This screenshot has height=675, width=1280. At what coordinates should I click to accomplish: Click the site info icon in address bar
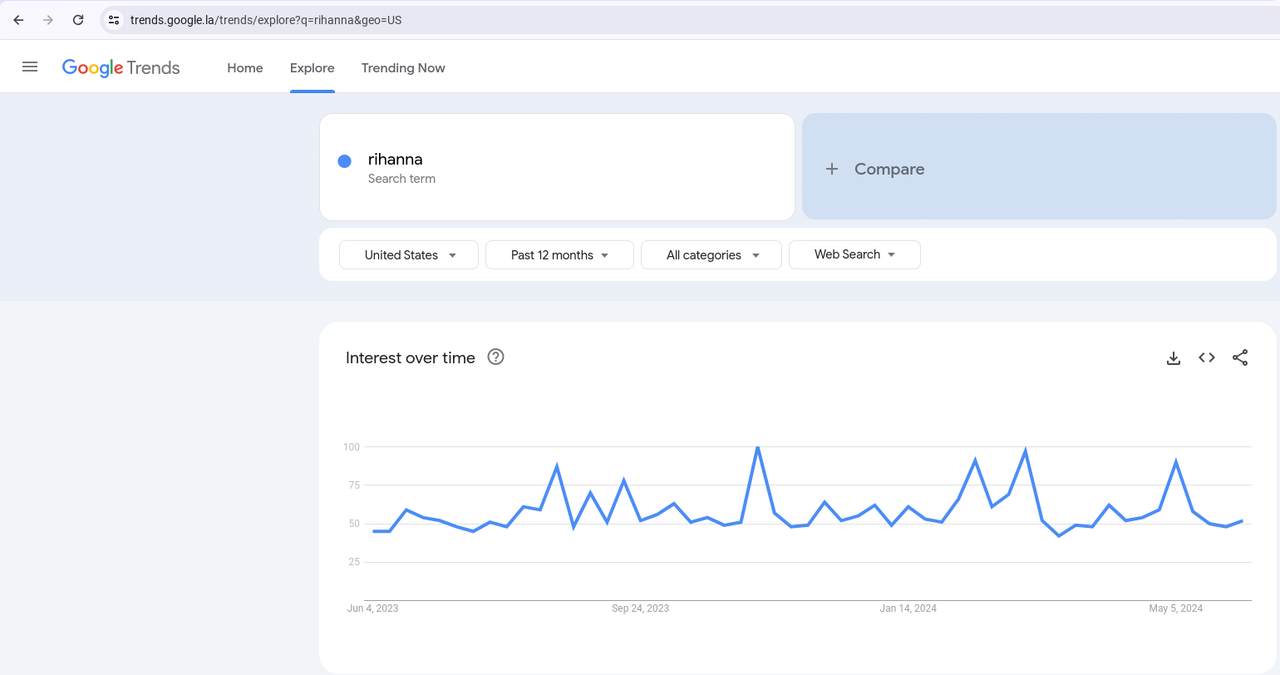click(114, 20)
